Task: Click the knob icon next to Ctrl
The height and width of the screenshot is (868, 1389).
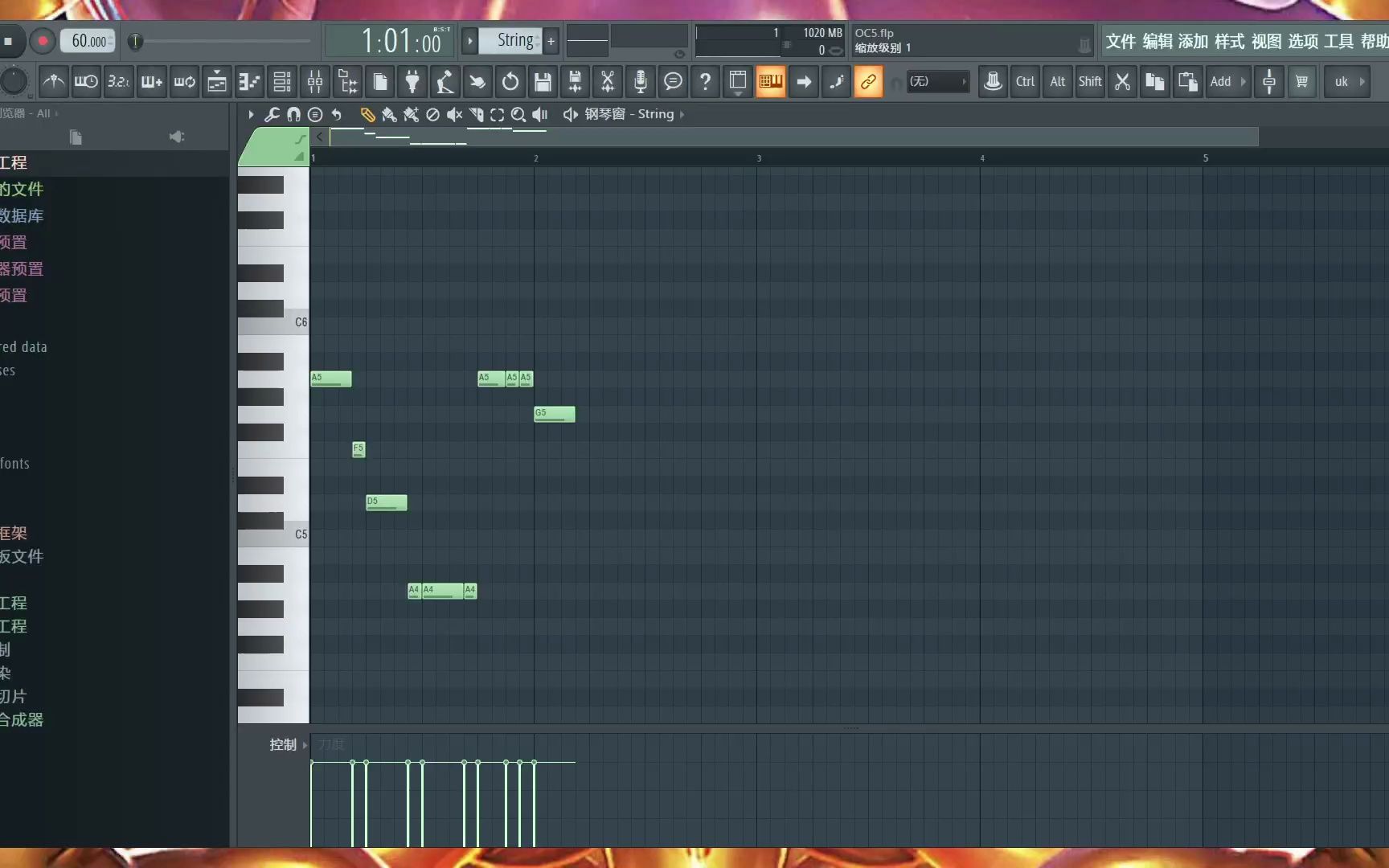Action: (994, 82)
